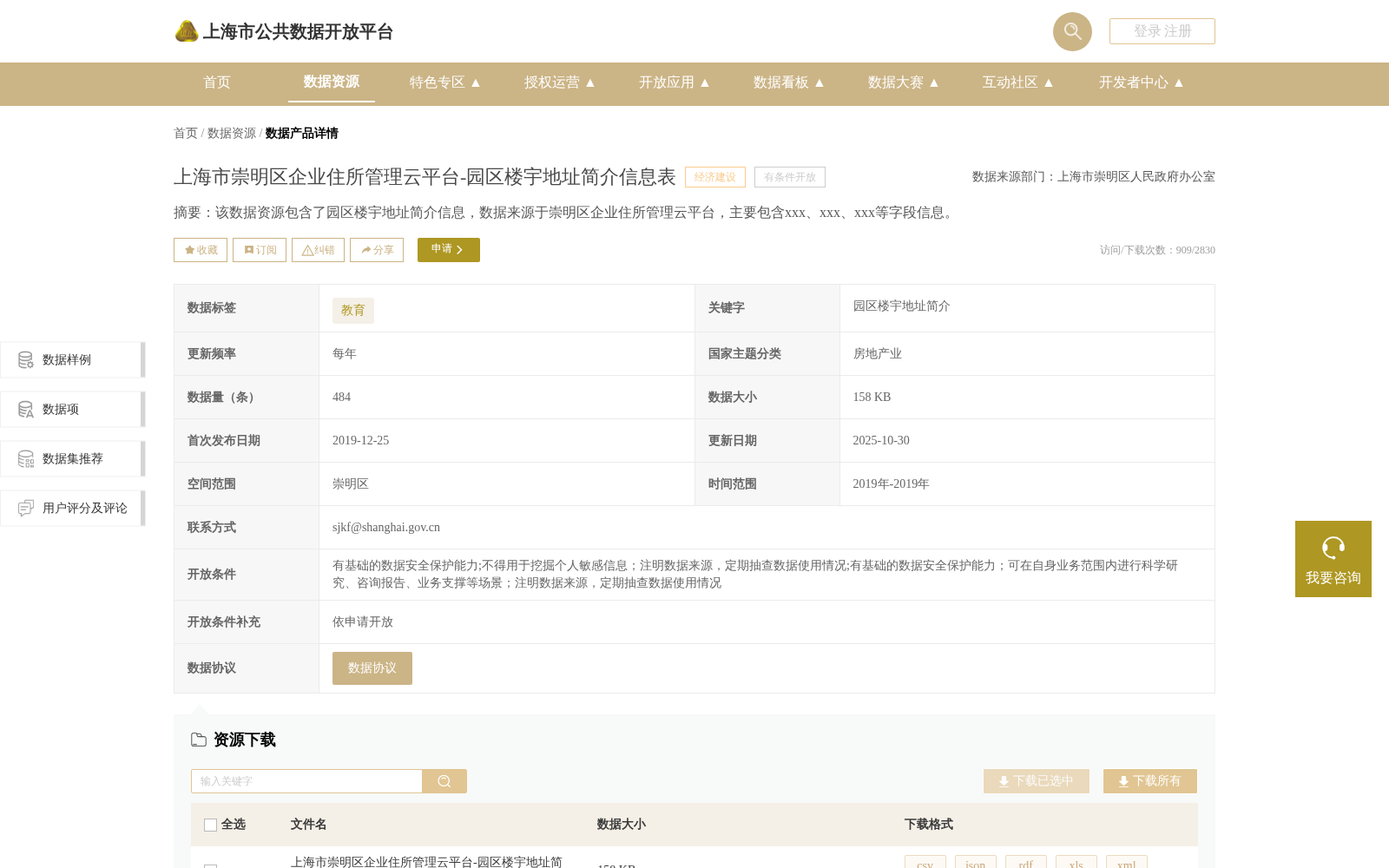Expand the 数据大赛 menu
This screenshot has height=868, width=1389.
(903, 82)
